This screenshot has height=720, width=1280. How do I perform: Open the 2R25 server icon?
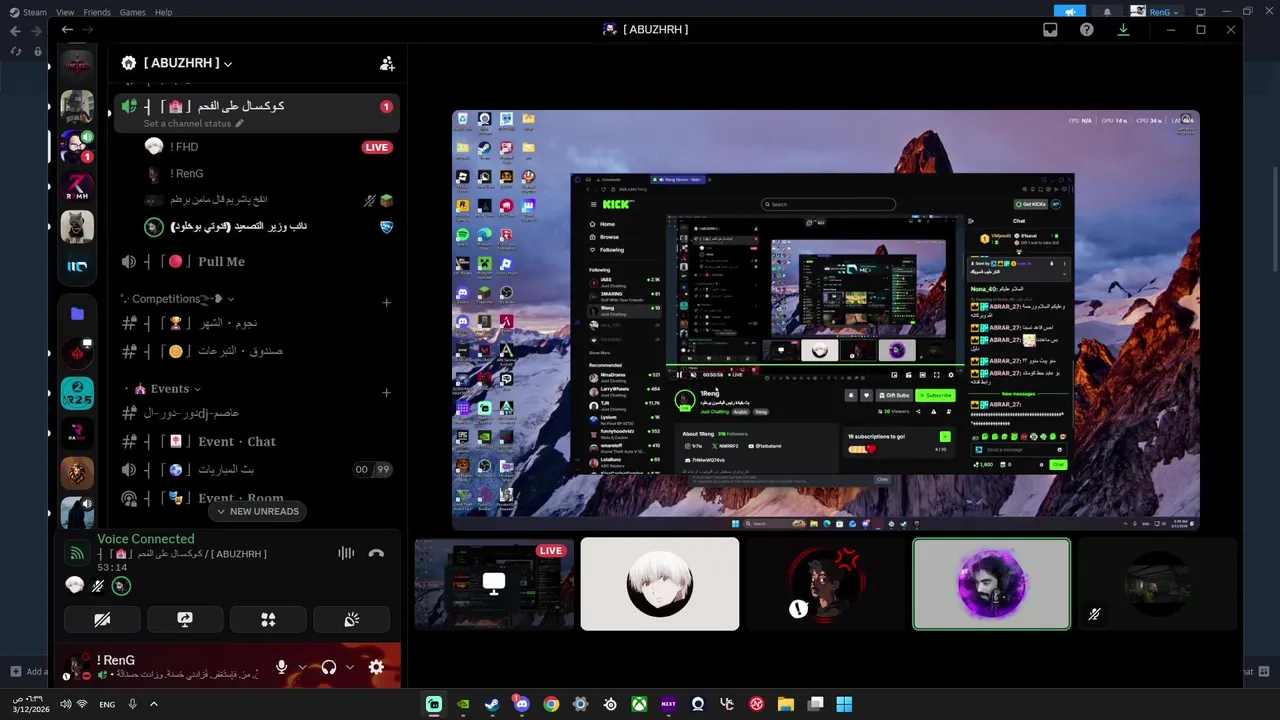[x=77, y=393]
